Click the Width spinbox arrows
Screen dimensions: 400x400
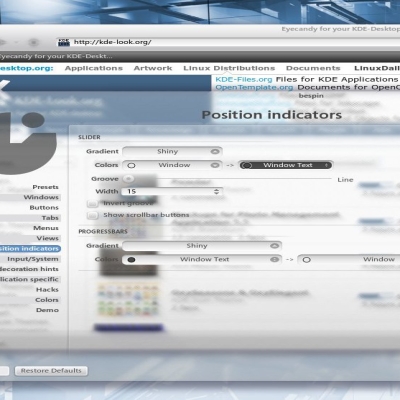coord(217,191)
